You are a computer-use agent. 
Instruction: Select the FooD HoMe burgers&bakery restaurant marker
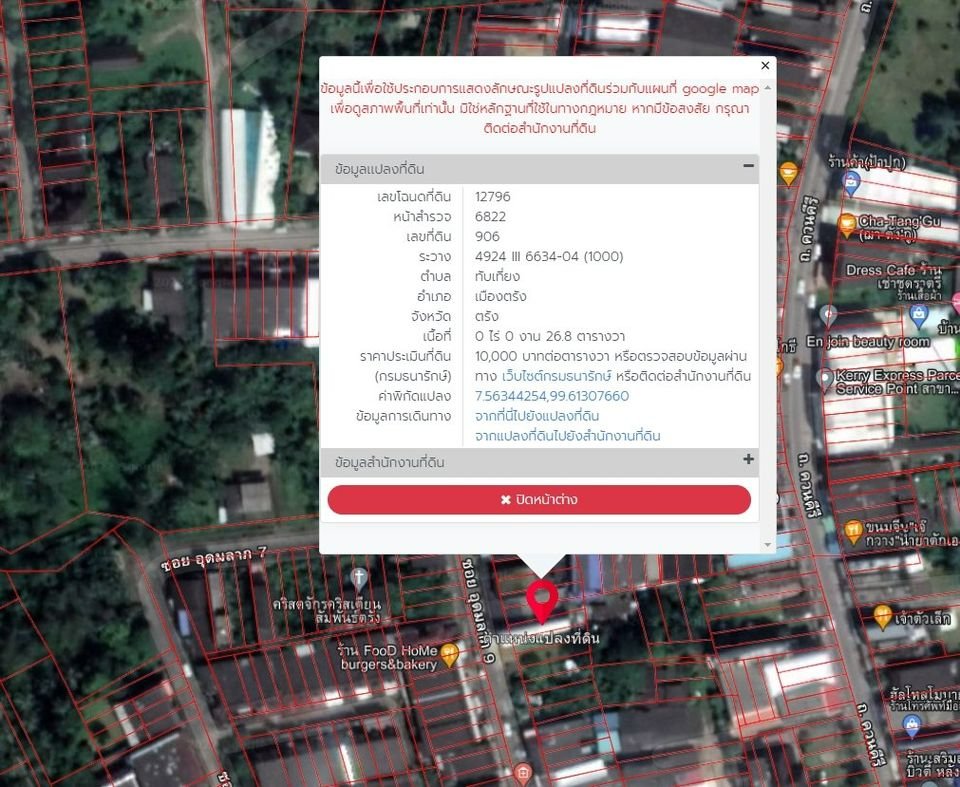[x=450, y=655]
